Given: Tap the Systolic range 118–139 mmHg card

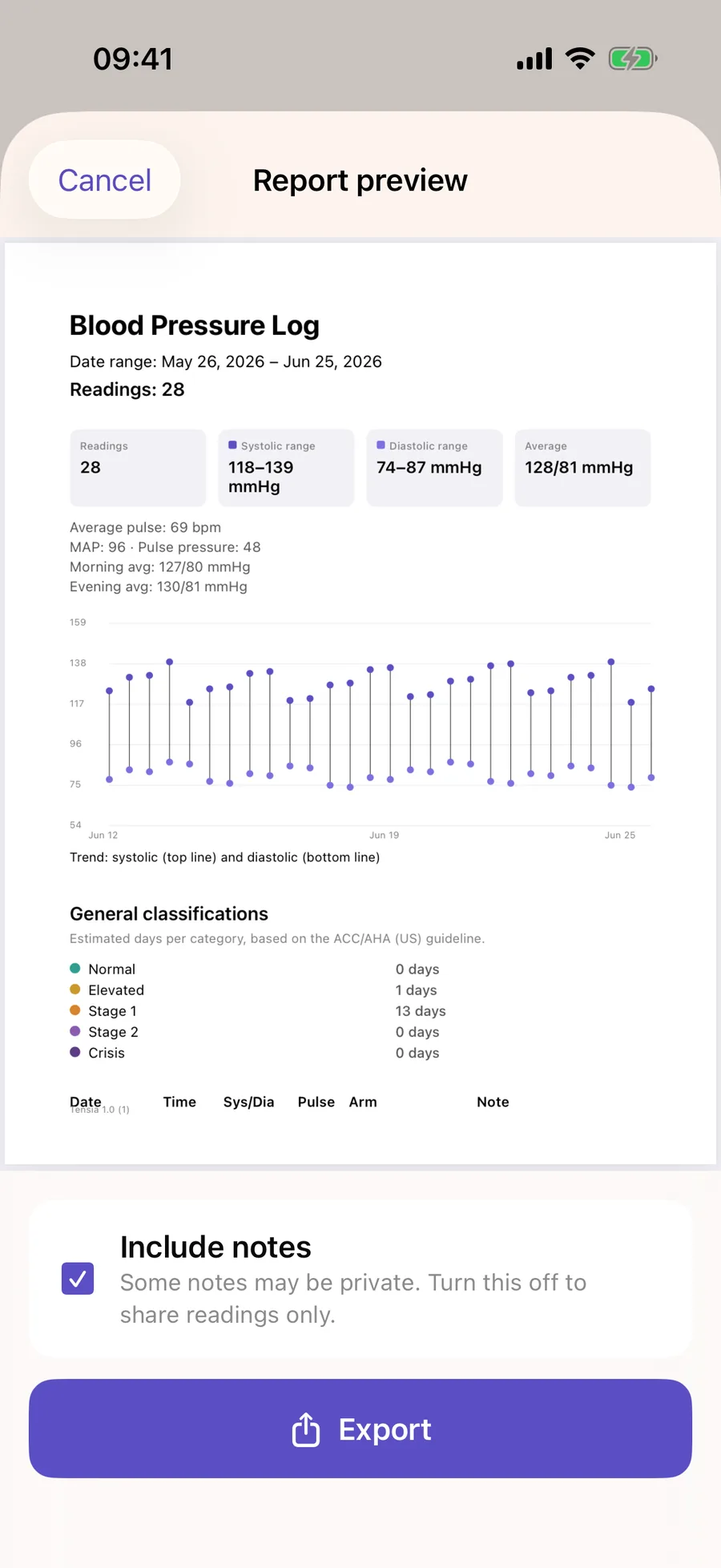Looking at the screenshot, I should coord(286,468).
